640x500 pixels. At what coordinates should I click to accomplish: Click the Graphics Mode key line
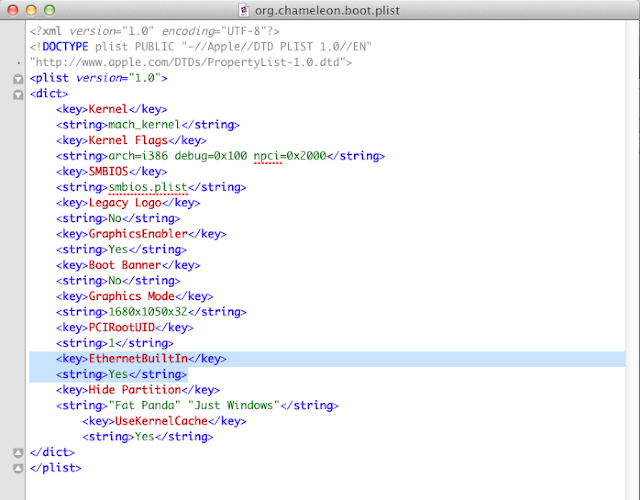[x=135, y=296]
